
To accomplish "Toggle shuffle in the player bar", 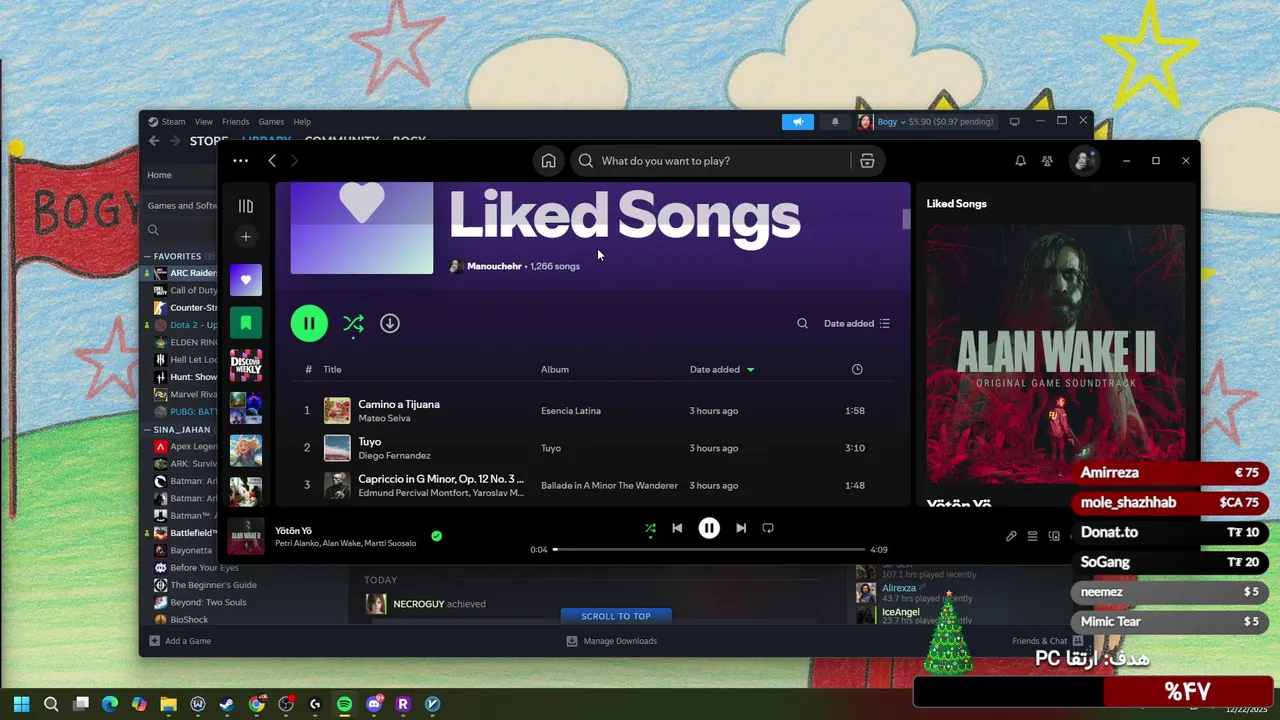I will click(650, 528).
